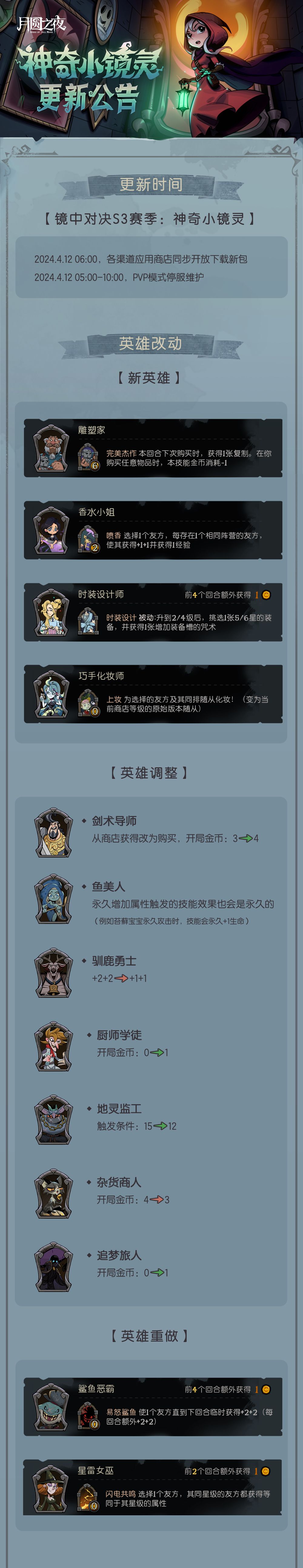Click the 喷香 skill icon
Screen dimensions: 303x1568
pos(88,539)
